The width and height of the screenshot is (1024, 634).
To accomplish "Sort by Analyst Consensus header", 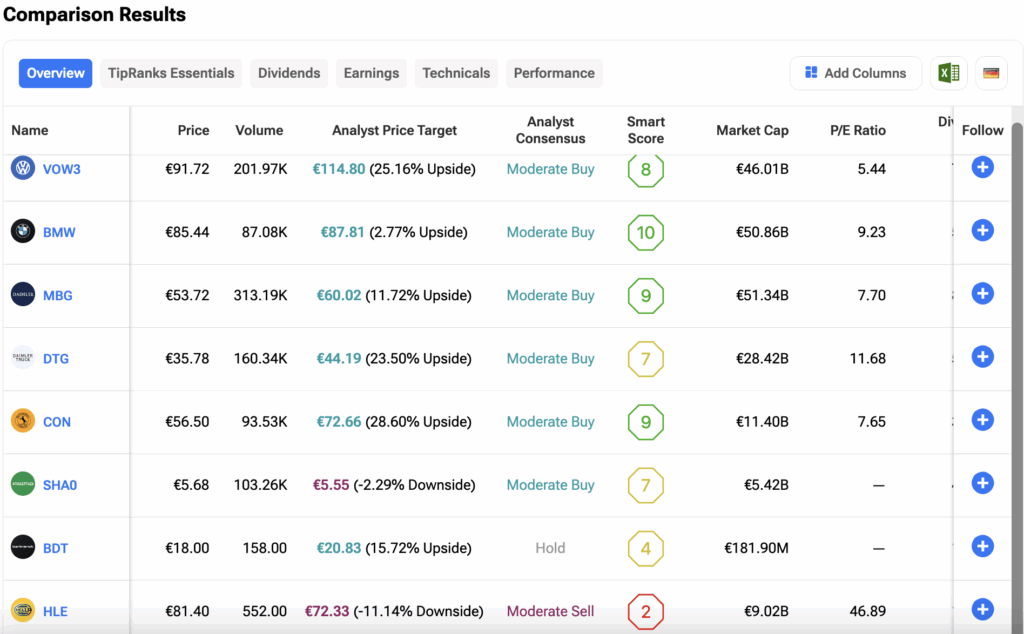I will click(551, 130).
